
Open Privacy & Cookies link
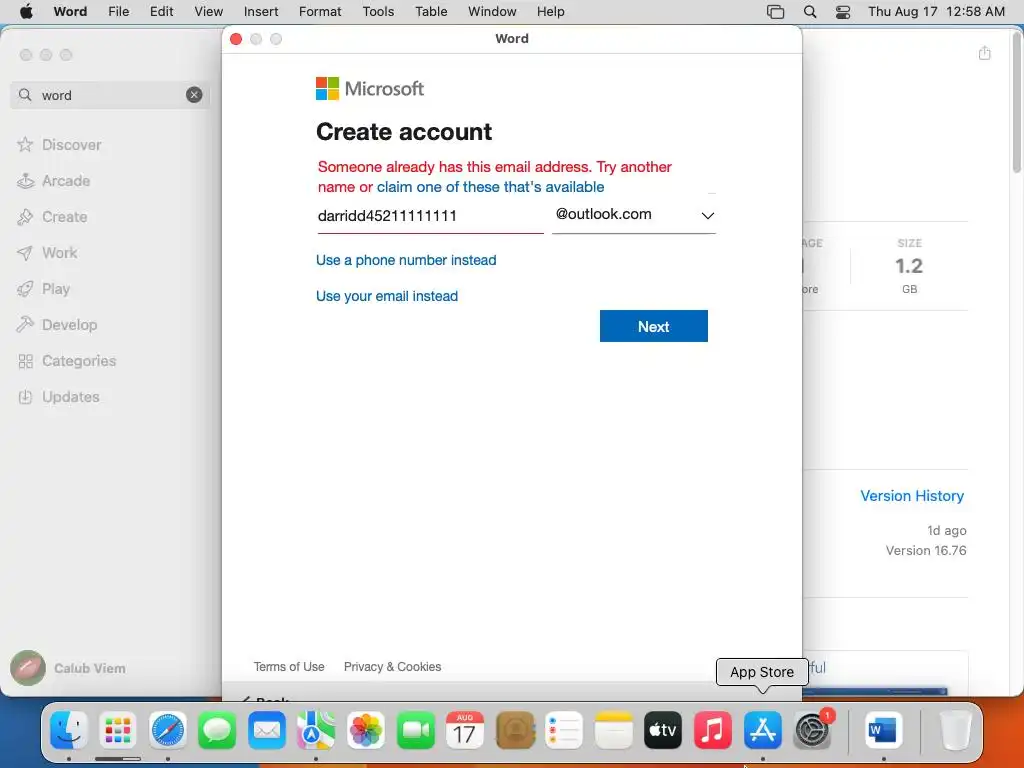pyautogui.click(x=392, y=667)
